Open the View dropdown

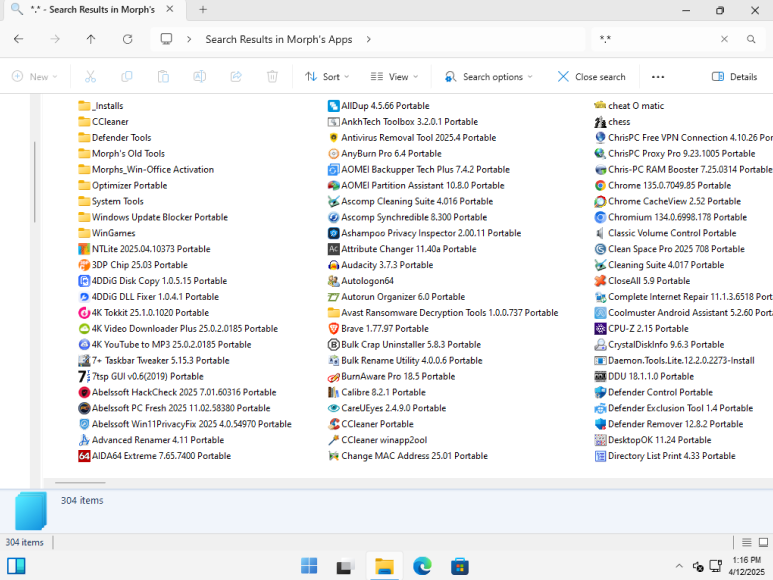click(x=394, y=77)
